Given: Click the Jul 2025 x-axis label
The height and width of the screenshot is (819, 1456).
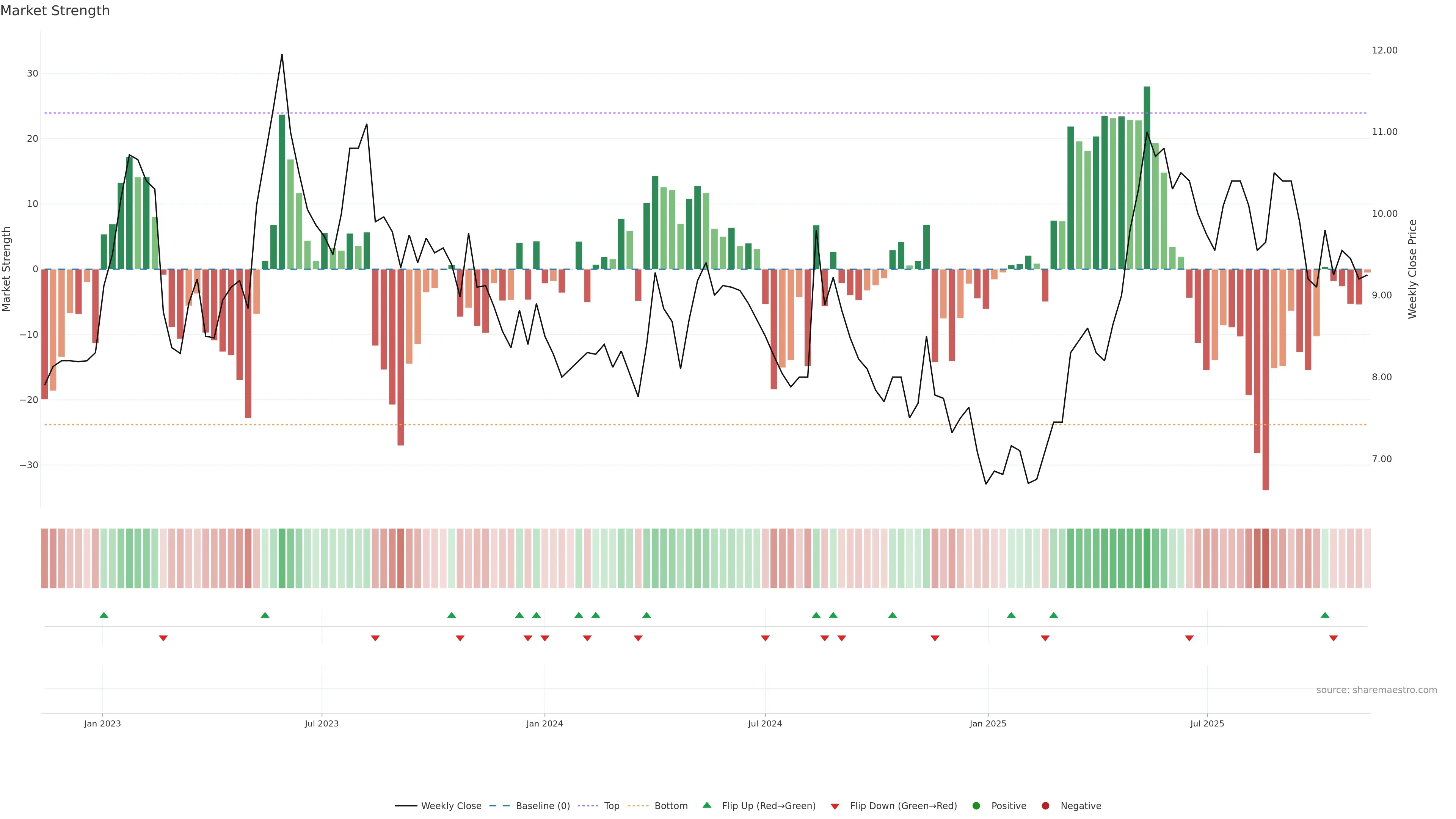Looking at the screenshot, I should (1207, 723).
